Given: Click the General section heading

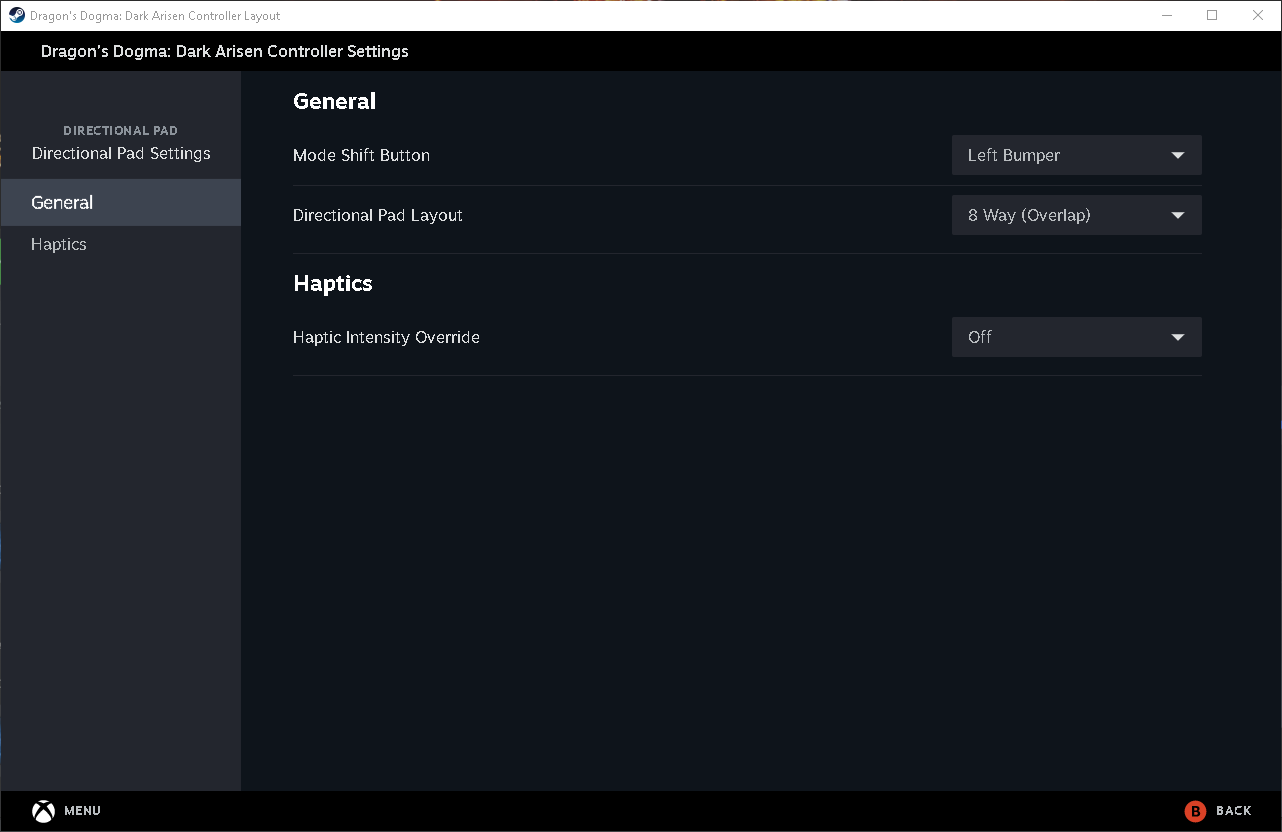Looking at the screenshot, I should pos(334,101).
